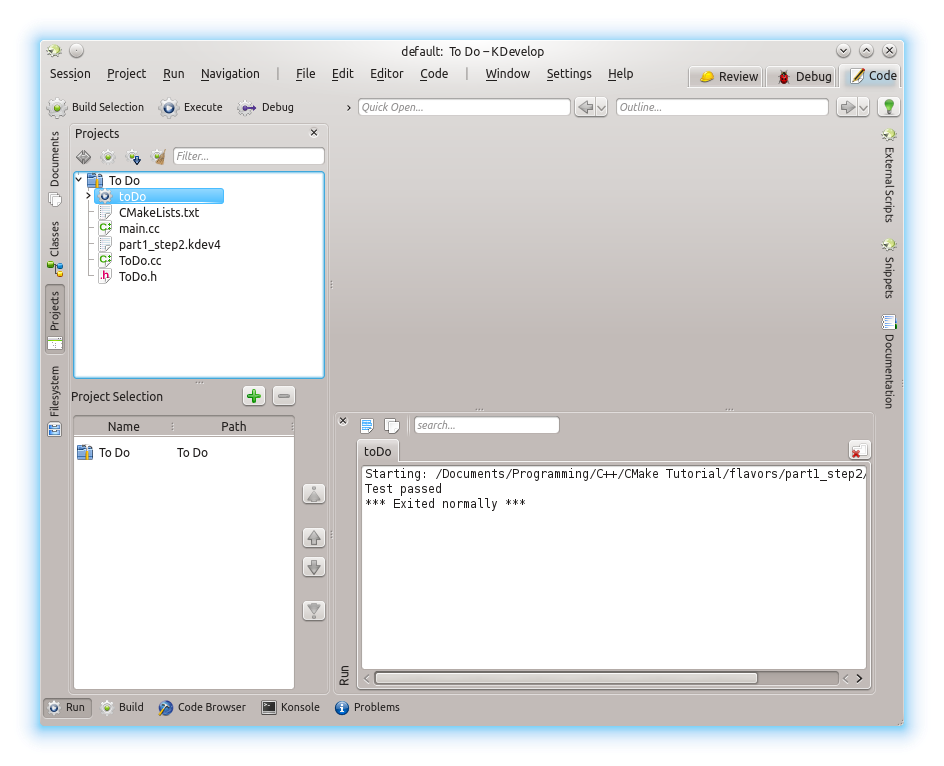Show the Build bottom panel
944x766 pixels.
(x=122, y=707)
